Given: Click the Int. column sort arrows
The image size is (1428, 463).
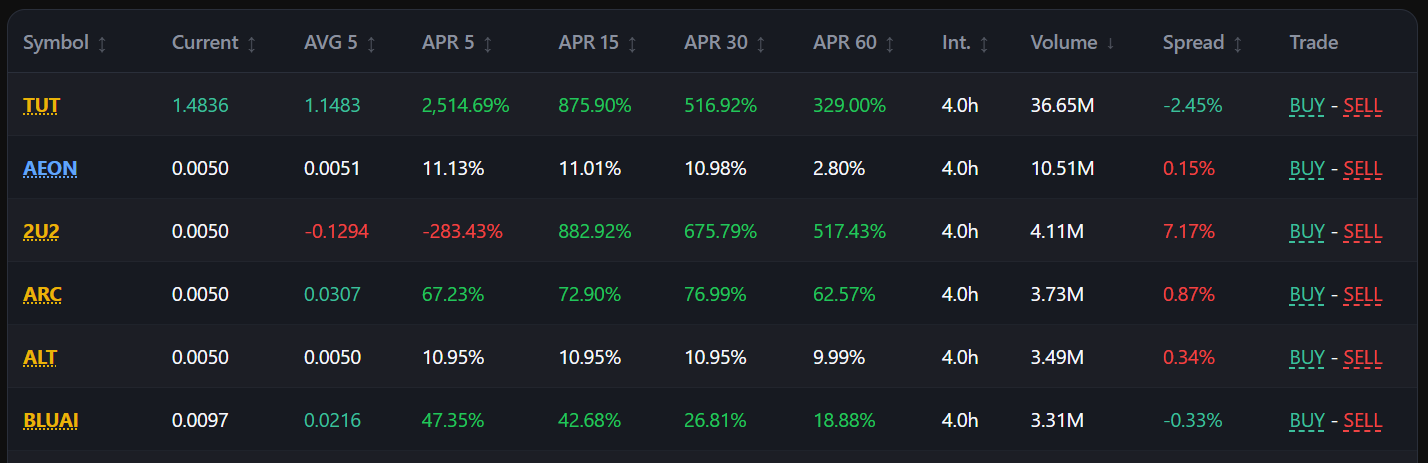Looking at the screenshot, I should pos(983,43).
